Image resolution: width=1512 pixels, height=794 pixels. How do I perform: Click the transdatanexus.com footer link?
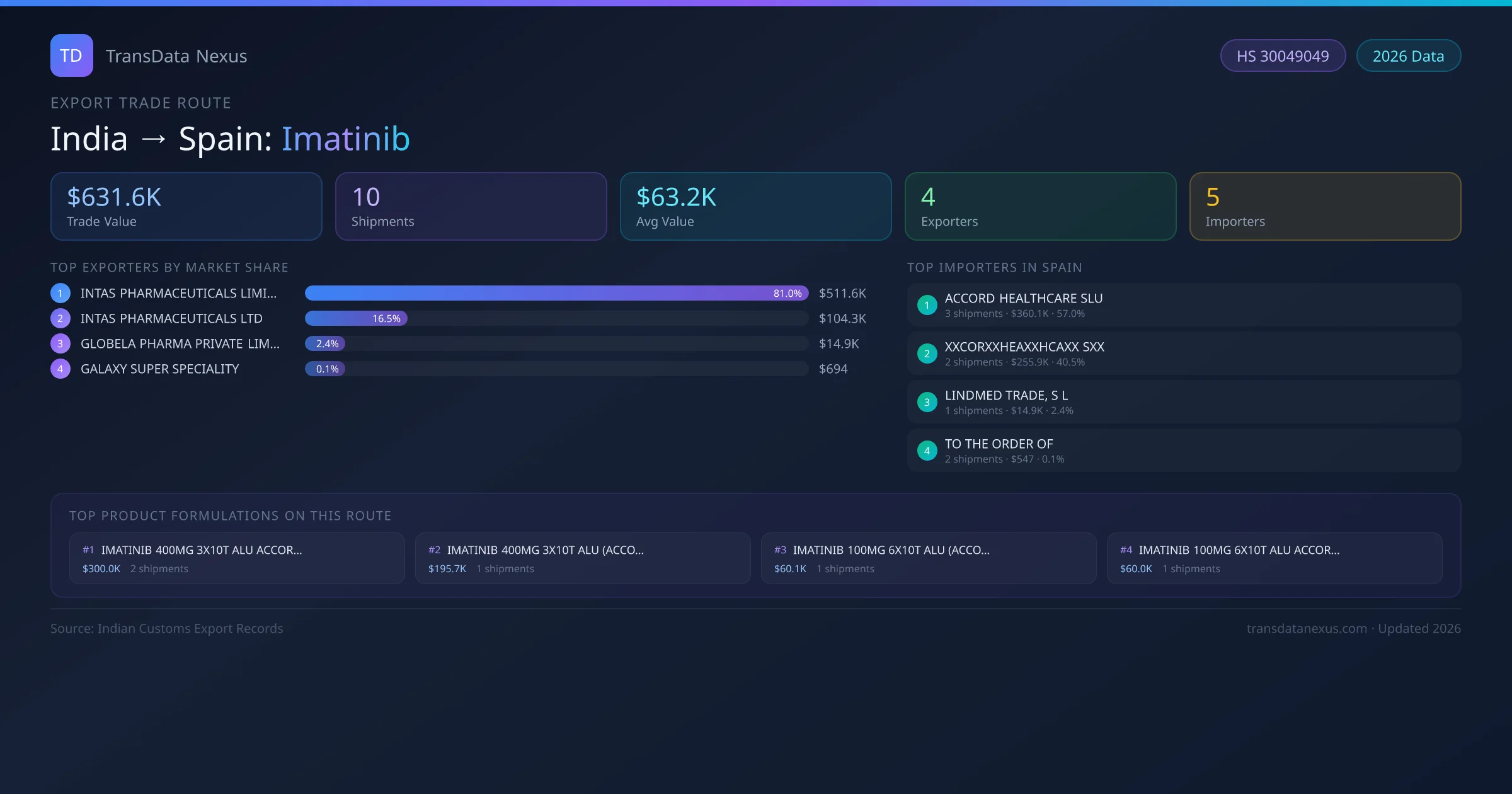(x=1307, y=628)
